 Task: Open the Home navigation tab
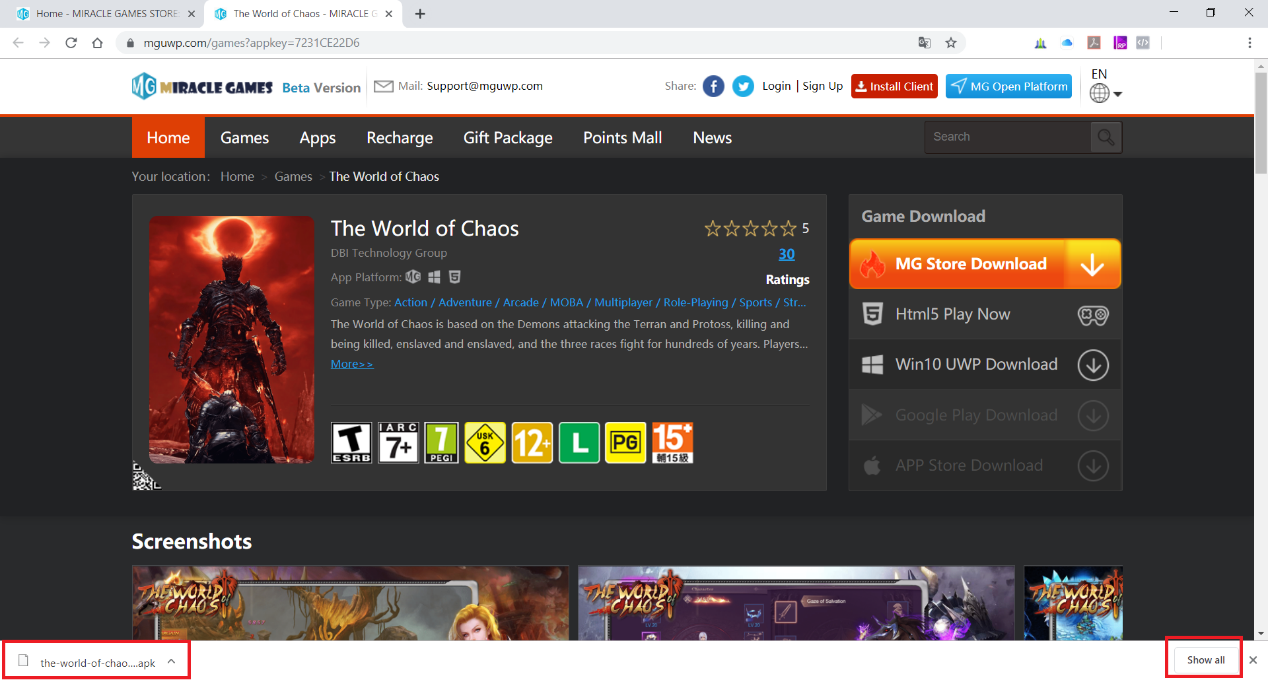(x=168, y=138)
